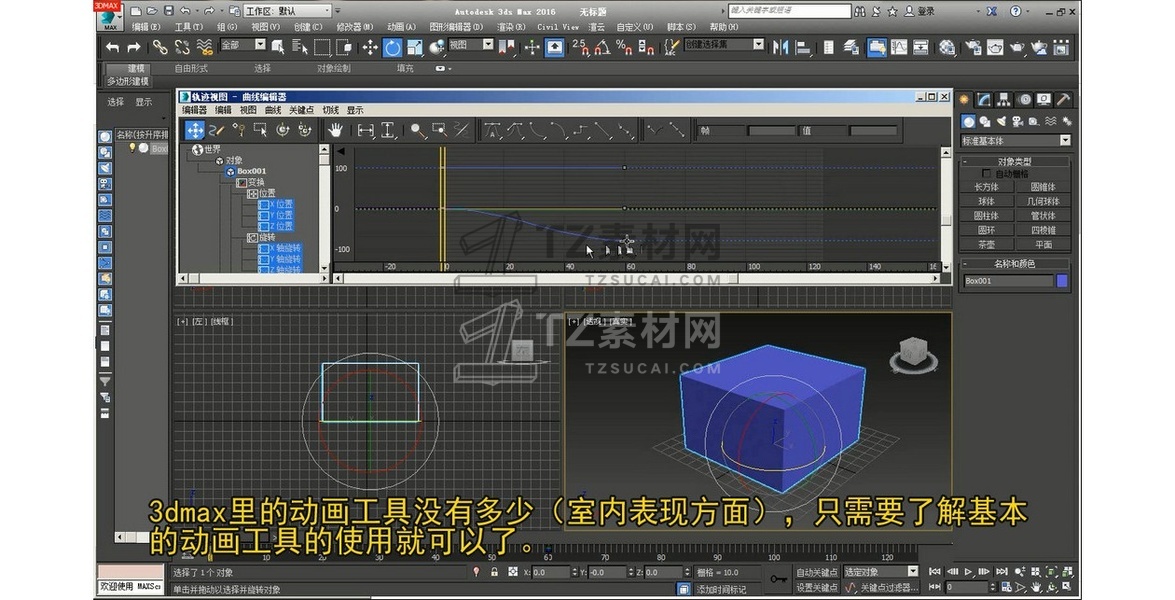Open the Mirror tool
Viewport: 1175px width, 600px height.
[x=780, y=47]
